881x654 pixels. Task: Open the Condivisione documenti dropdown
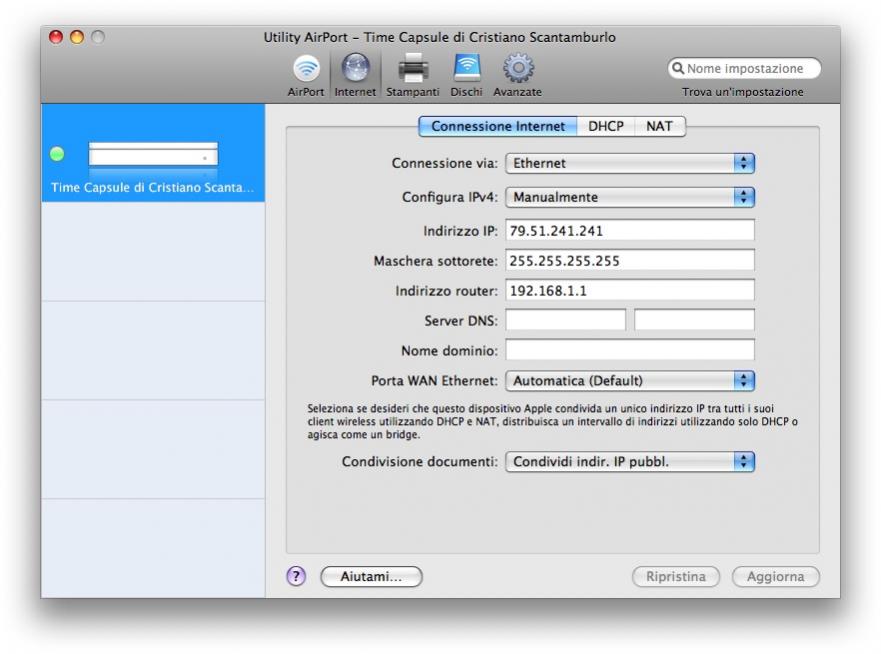(x=630, y=462)
